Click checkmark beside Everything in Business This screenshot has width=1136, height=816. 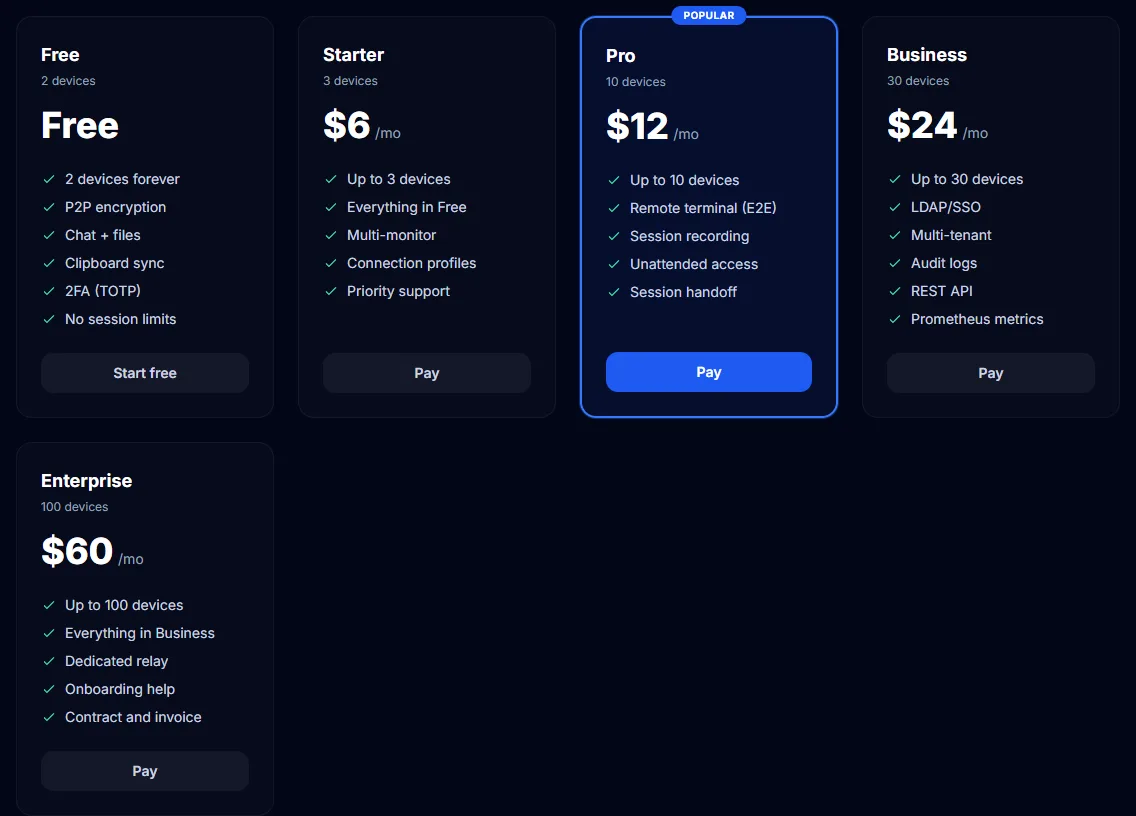(49, 633)
